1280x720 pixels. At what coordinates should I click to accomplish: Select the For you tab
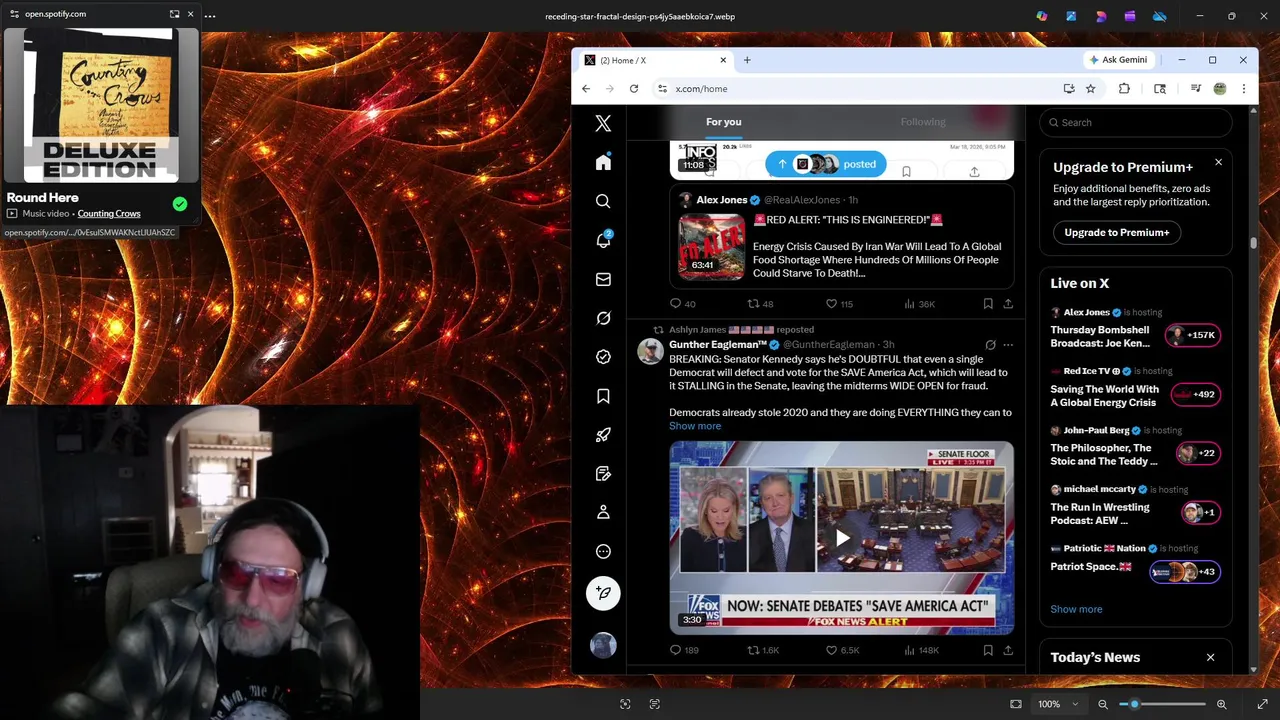[x=724, y=122]
